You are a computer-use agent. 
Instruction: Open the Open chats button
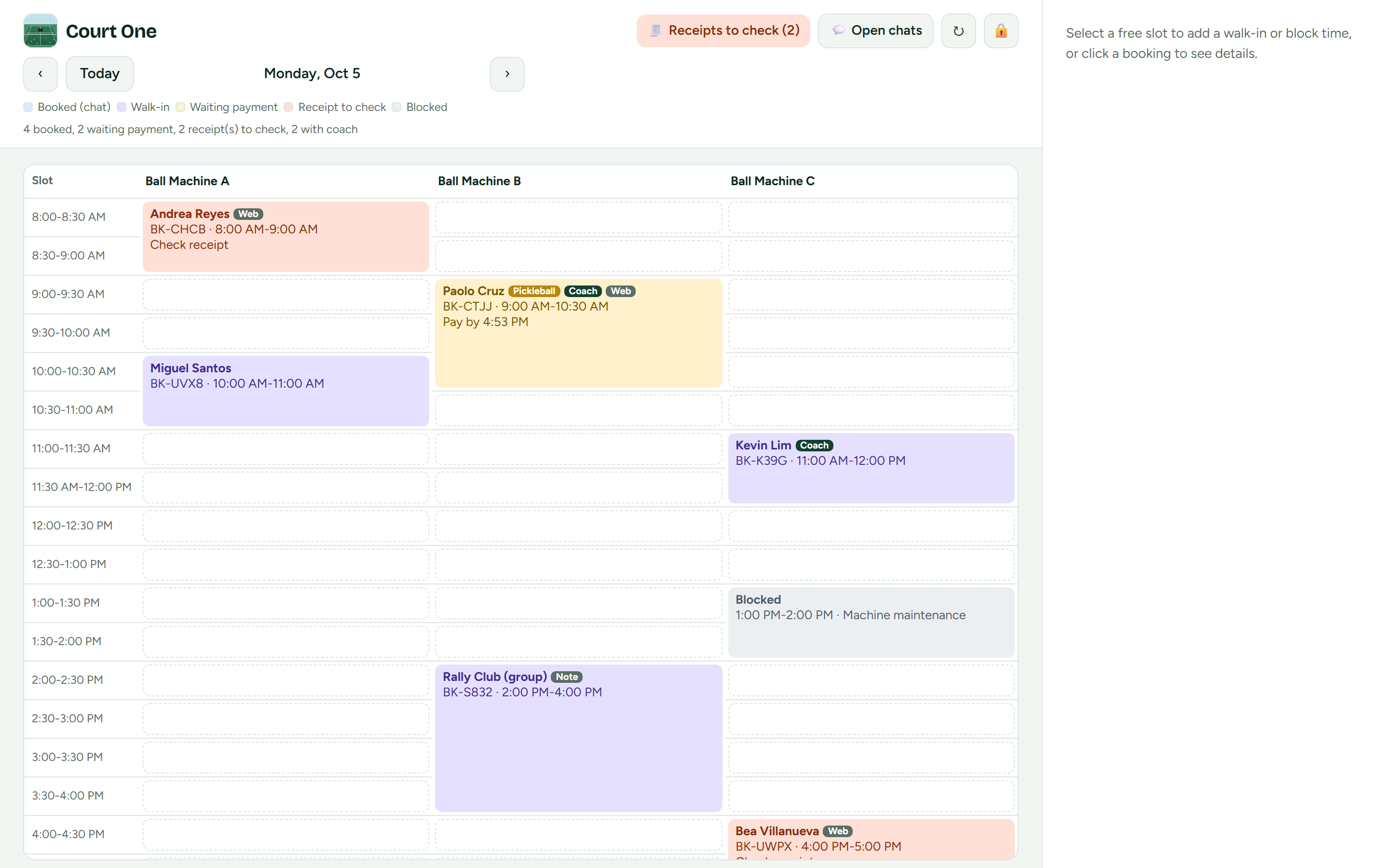point(875,30)
